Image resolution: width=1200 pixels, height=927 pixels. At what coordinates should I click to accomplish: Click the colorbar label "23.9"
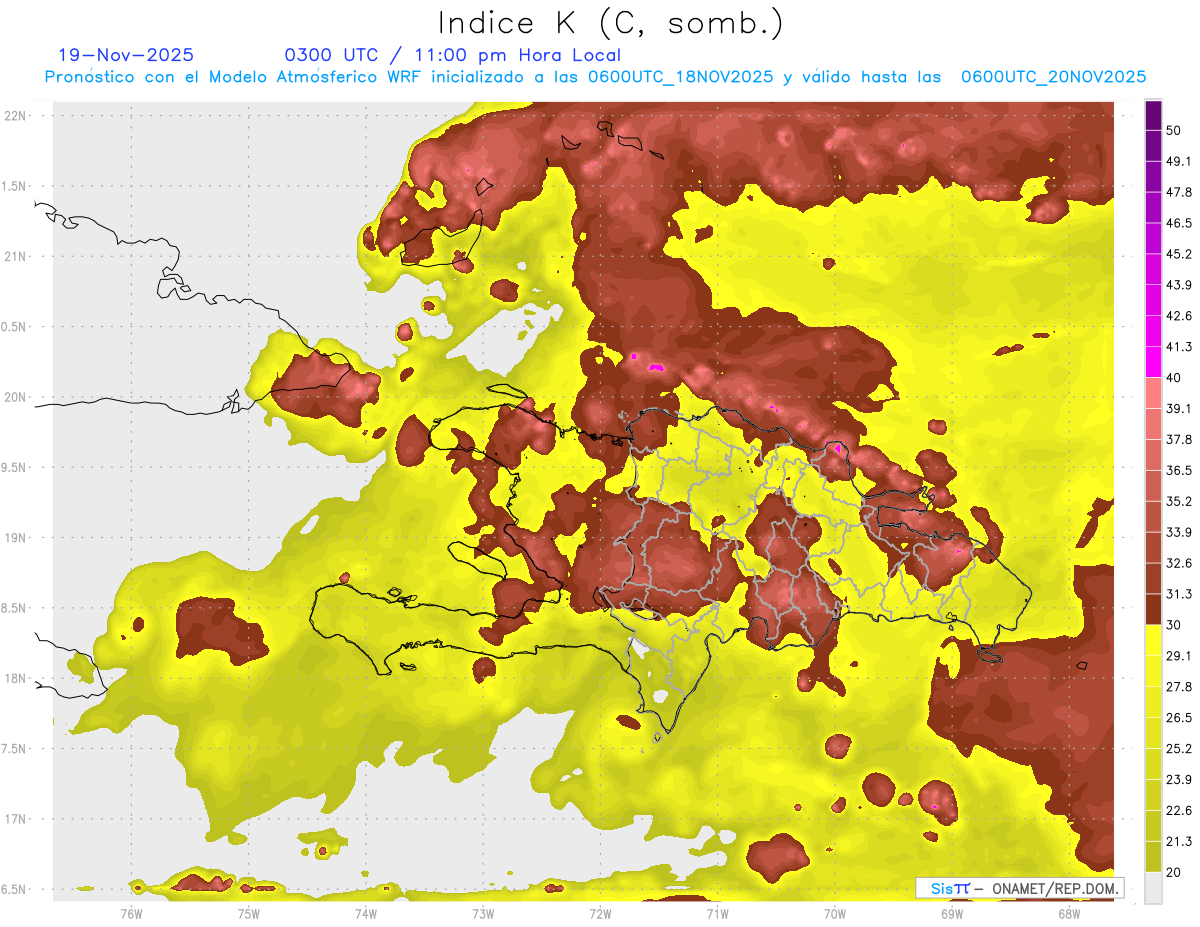1179,780
